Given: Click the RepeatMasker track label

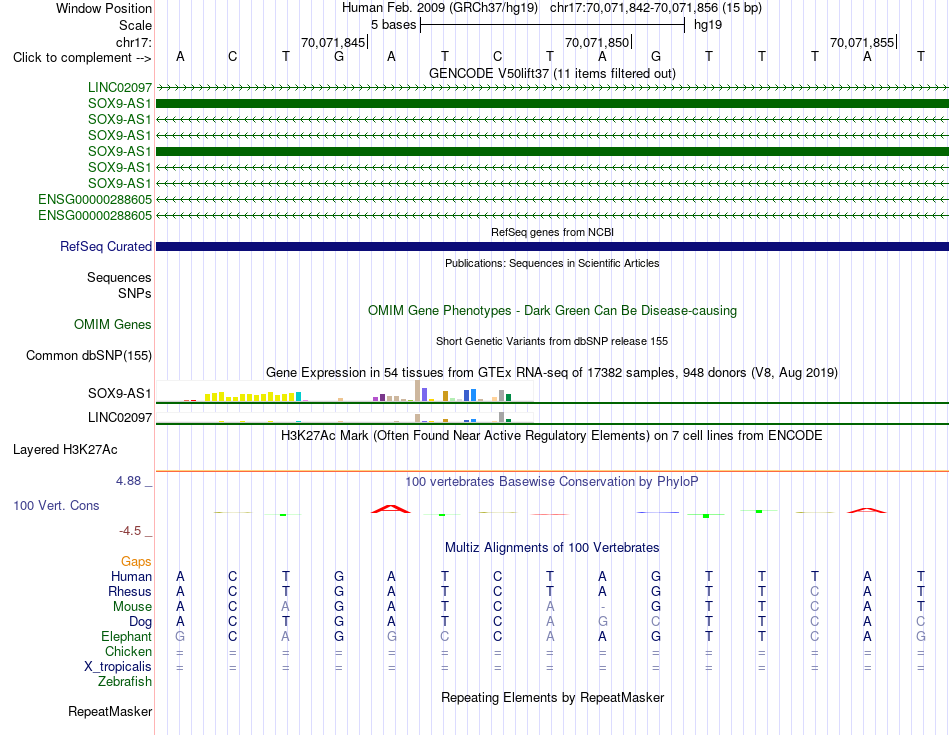Looking at the screenshot, I should (x=110, y=711).
